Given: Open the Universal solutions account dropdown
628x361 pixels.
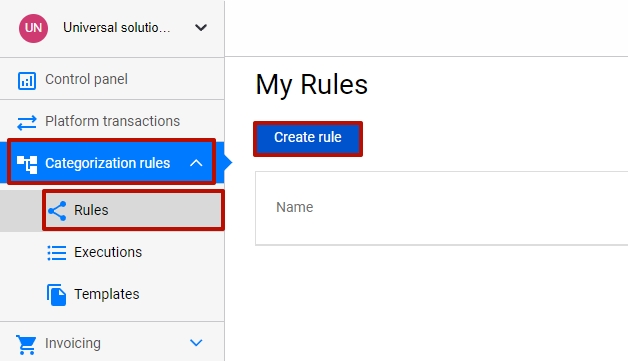Looking at the screenshot, I should pos(201,28).
